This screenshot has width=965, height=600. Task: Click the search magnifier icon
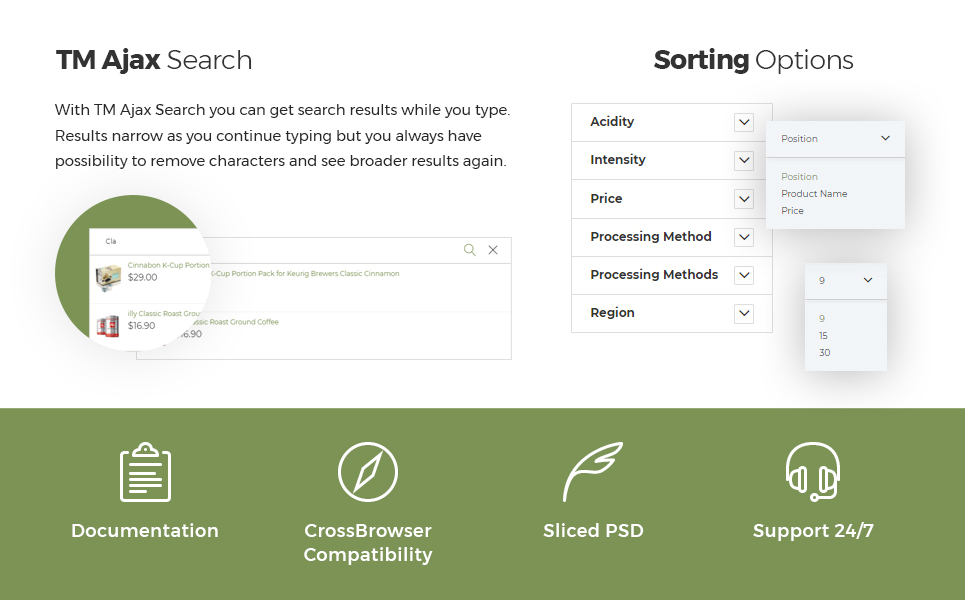(x=470, y=250)
